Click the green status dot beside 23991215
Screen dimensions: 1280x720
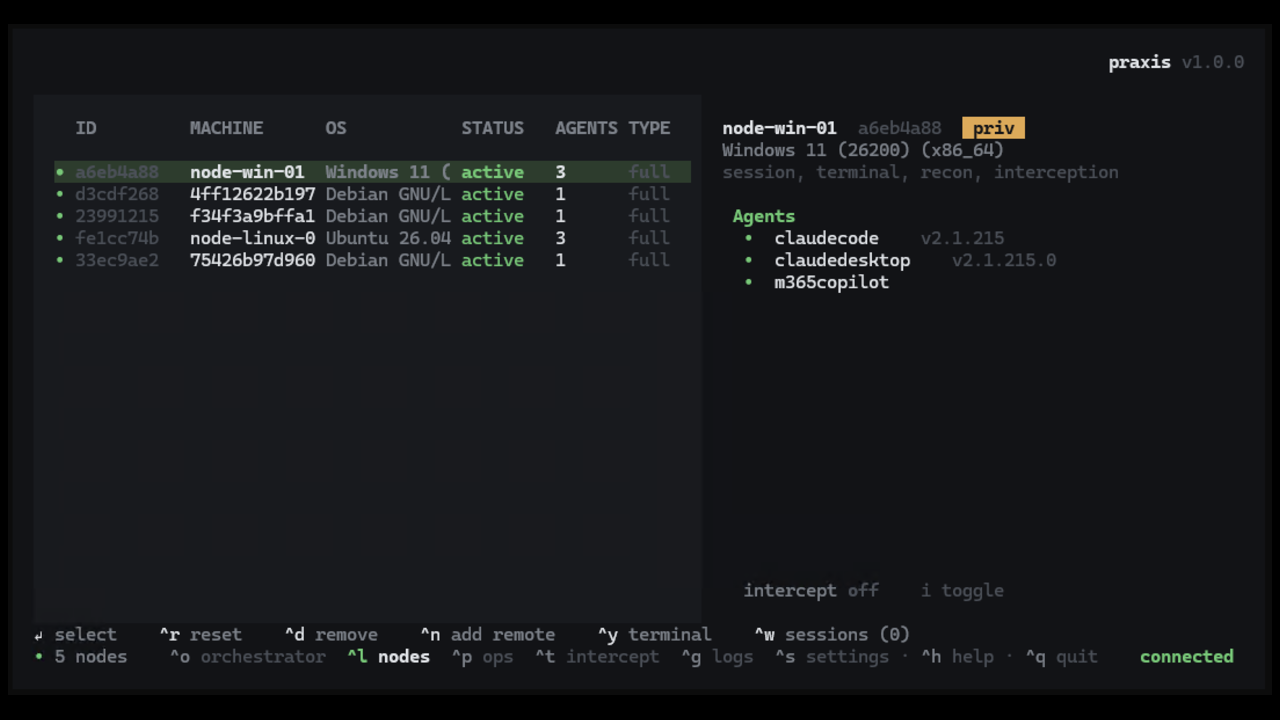(60, 216)
